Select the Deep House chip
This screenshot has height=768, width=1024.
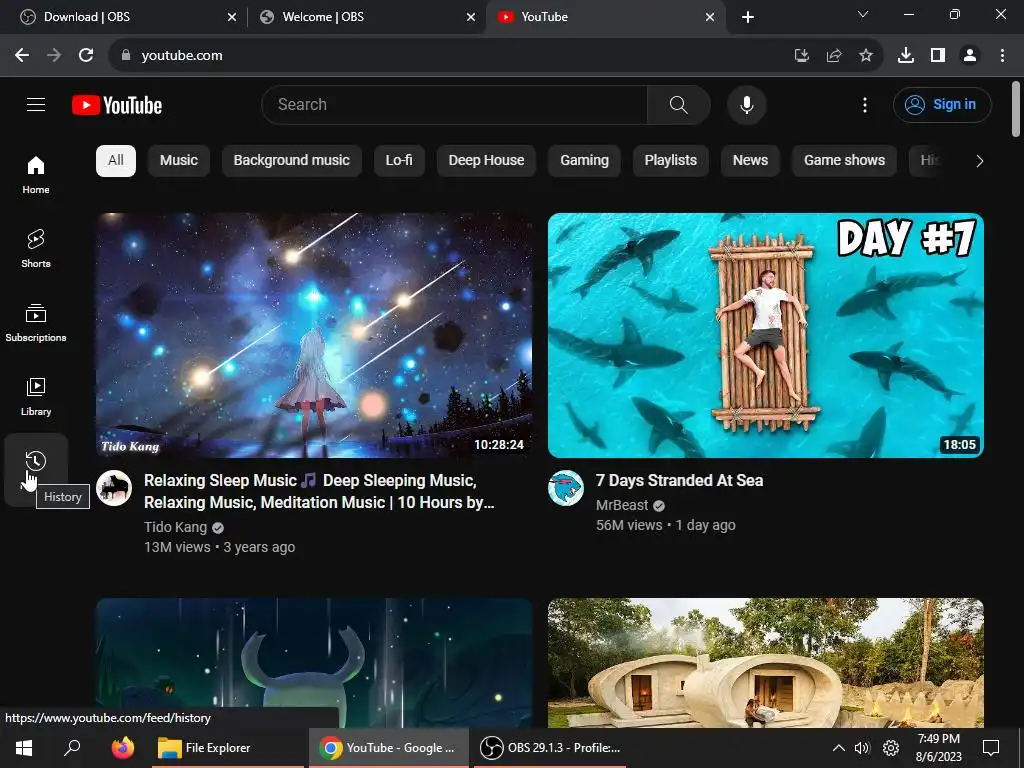487,161
